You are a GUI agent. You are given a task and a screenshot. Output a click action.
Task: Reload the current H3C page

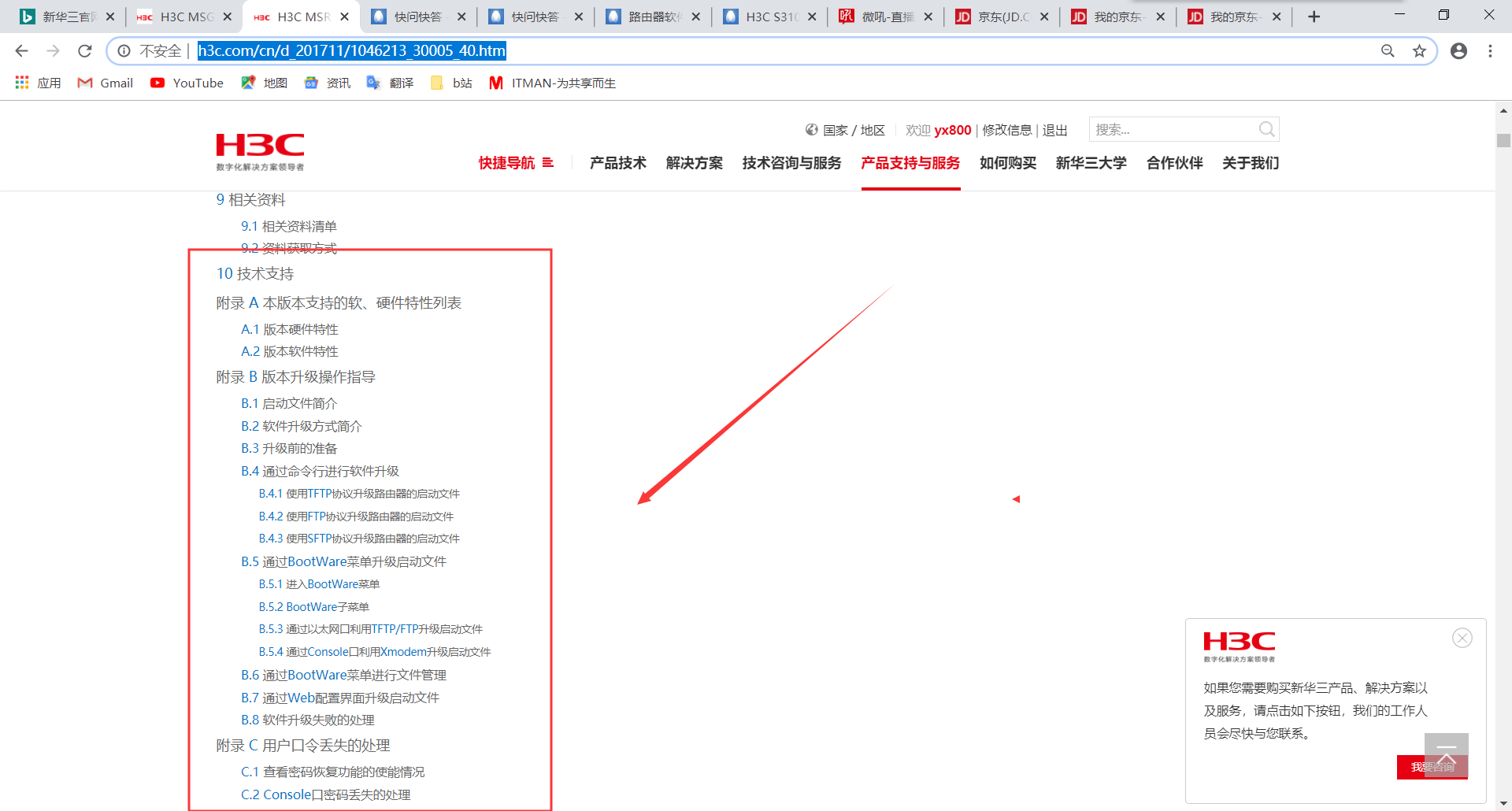[x=85, y=51]
